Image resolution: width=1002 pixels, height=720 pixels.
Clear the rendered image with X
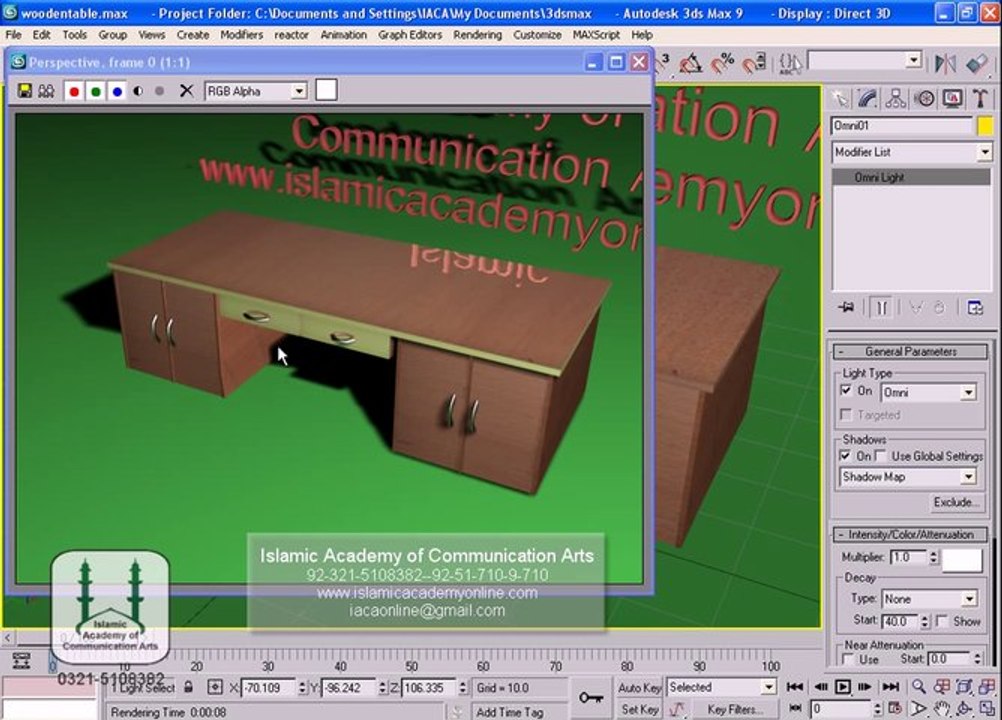click(x=186, y=91)
